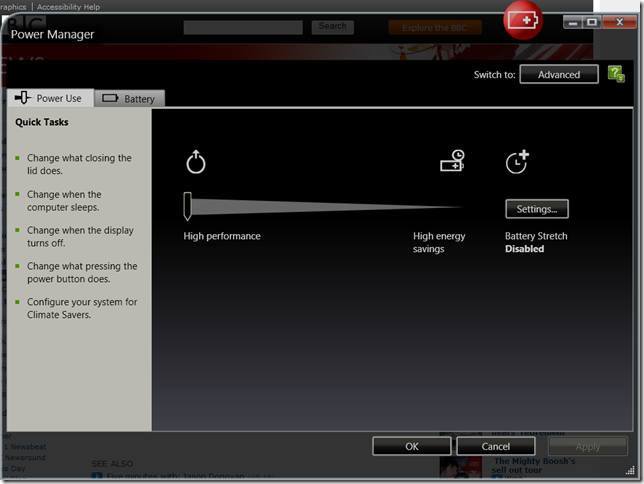Switch to the Power Use tab
Image resolution: width=644 pixels, height=484 pixels.
pyautogui.click(x=51, y=98)
